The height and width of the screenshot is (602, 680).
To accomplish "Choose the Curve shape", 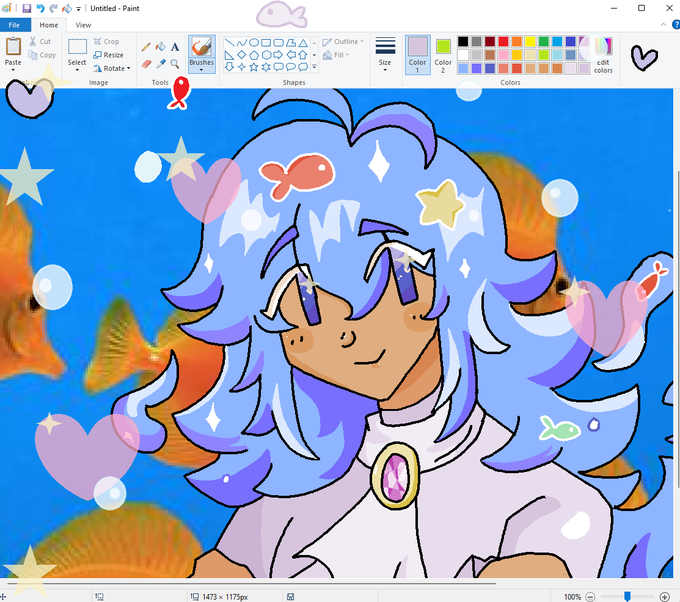I will [x=242, y=43].
